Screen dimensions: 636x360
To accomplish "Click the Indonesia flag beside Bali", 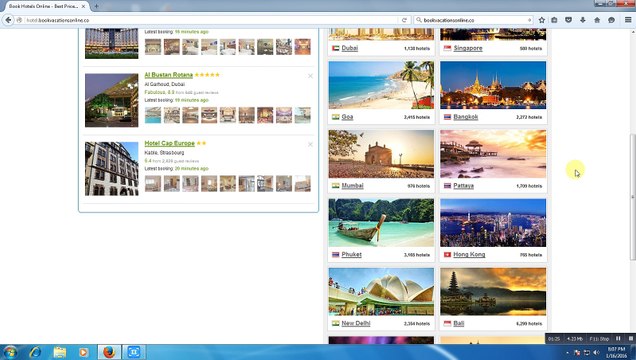I will tap(447, 324).
